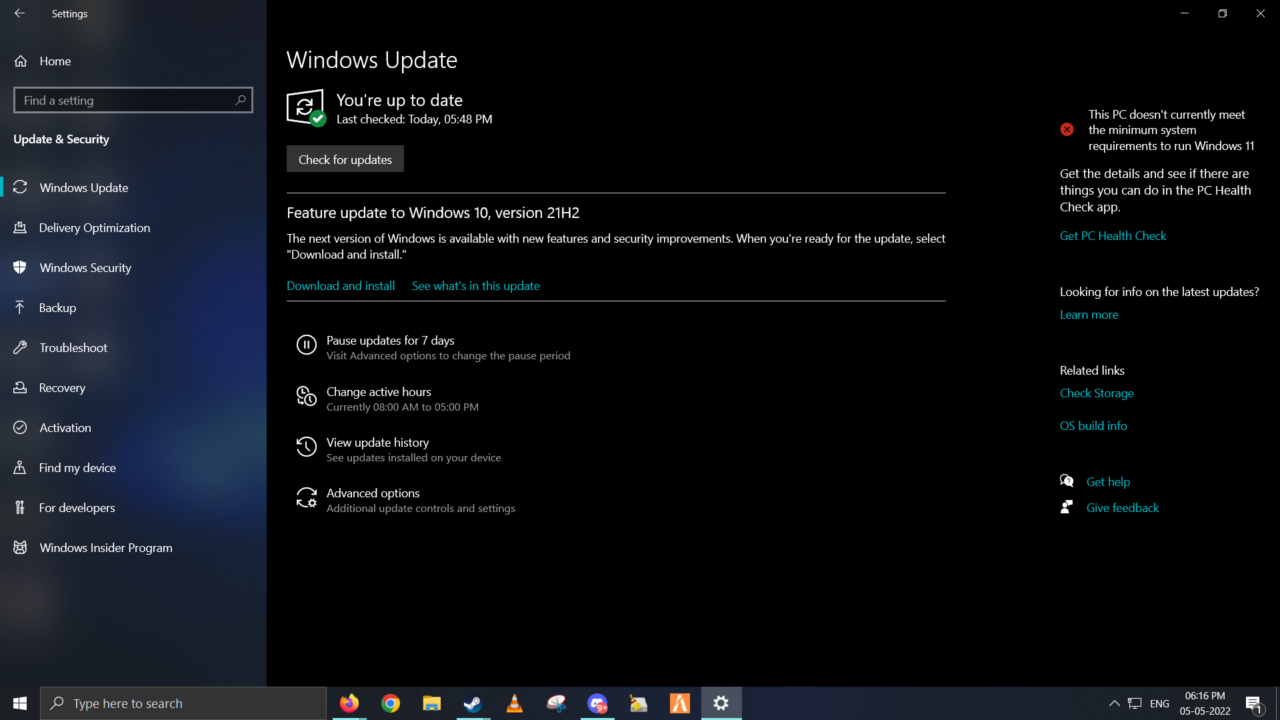
Task: Open Snipping Tool from the taskbar
Action: [x=556, y=703]
